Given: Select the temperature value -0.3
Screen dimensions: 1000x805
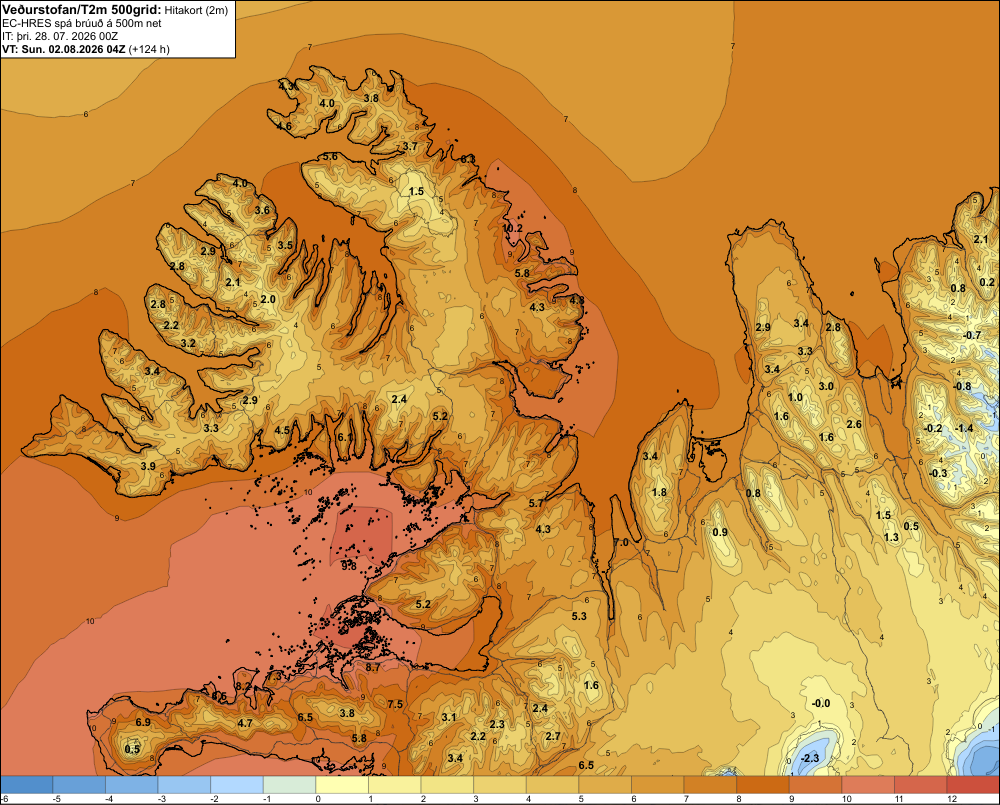Looking at the screenshot, I should coord(938,473).
